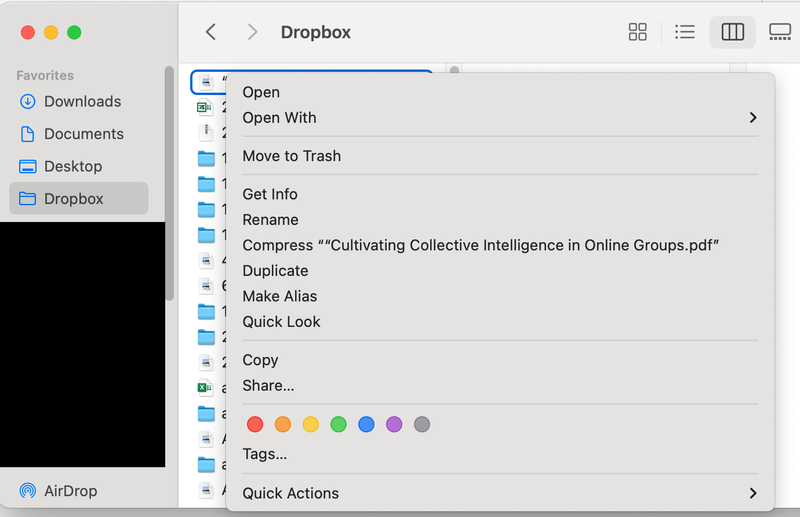The image size is (800, 517).
Task: Click Share… option
Action: 268,385
